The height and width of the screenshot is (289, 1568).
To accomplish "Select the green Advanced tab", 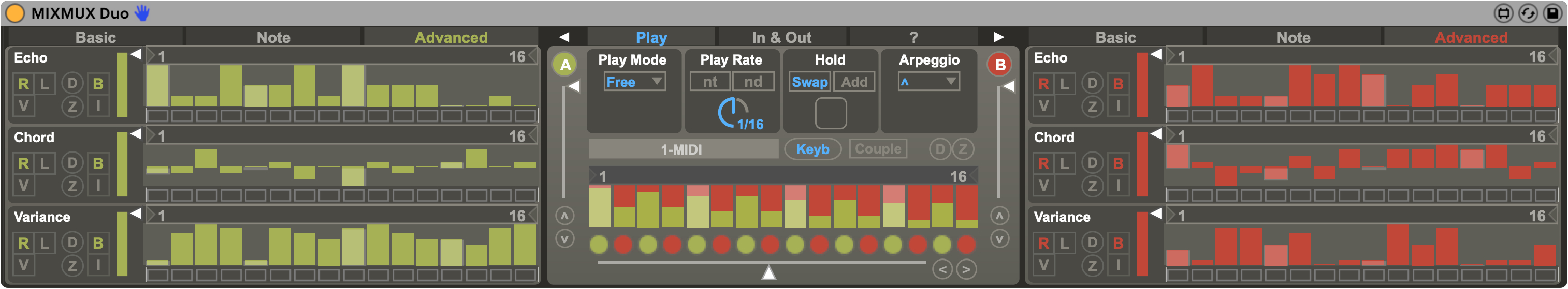I will (x=451, y=37).
